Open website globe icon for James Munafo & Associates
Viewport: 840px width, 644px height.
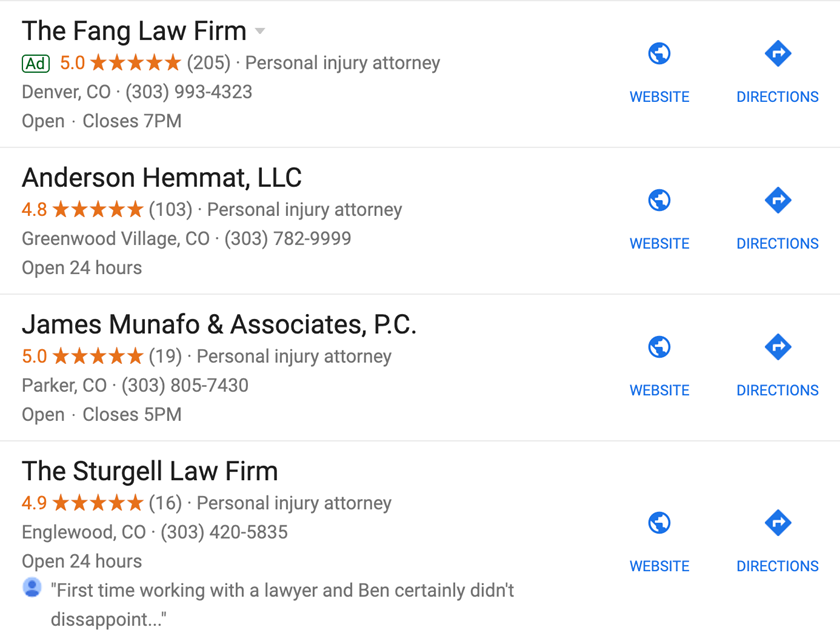click(659, 347)
